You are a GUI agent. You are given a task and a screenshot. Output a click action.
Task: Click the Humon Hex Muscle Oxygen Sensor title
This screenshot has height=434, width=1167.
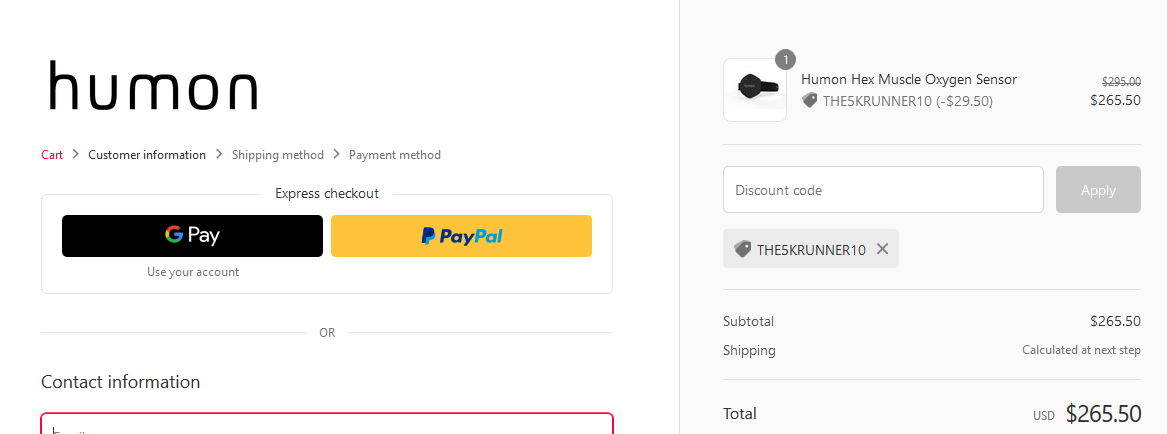909,79
